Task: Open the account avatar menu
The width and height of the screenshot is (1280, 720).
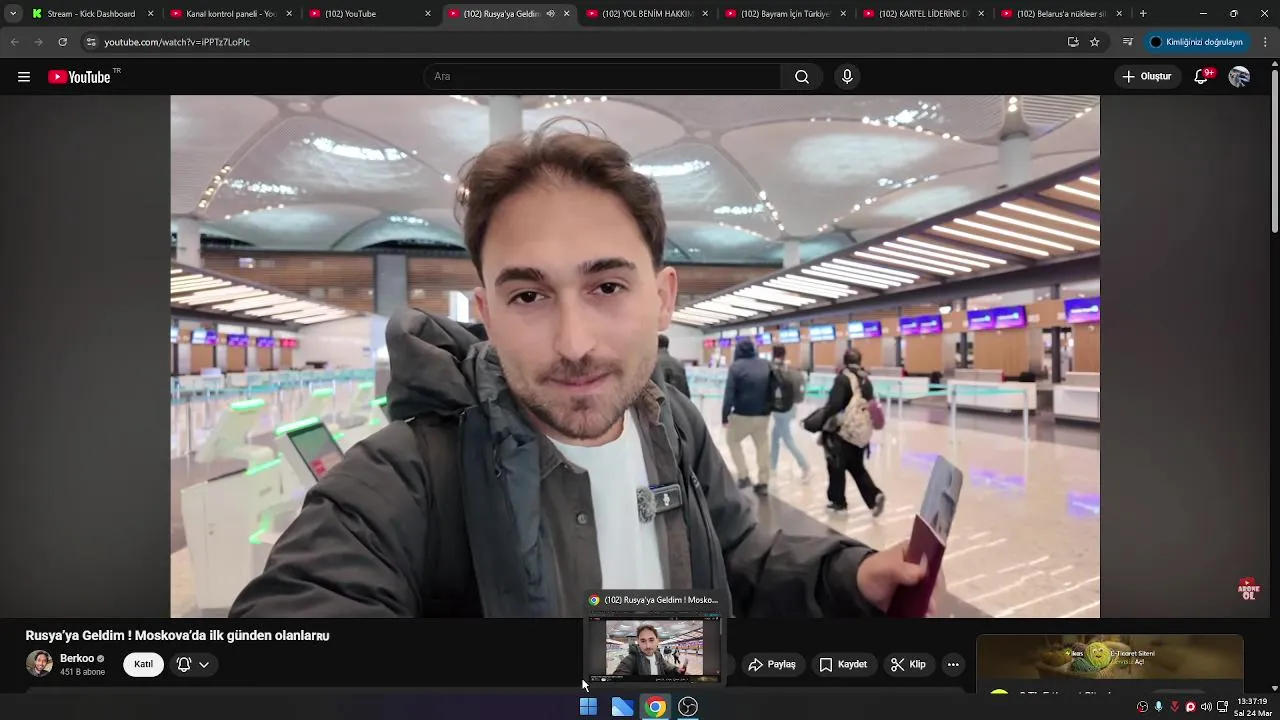Action: click(x=1239, y=77)
